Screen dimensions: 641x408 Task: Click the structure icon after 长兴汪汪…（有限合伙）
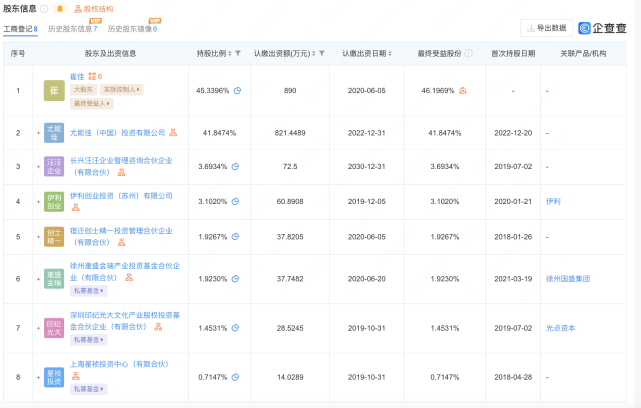[121, 173]
